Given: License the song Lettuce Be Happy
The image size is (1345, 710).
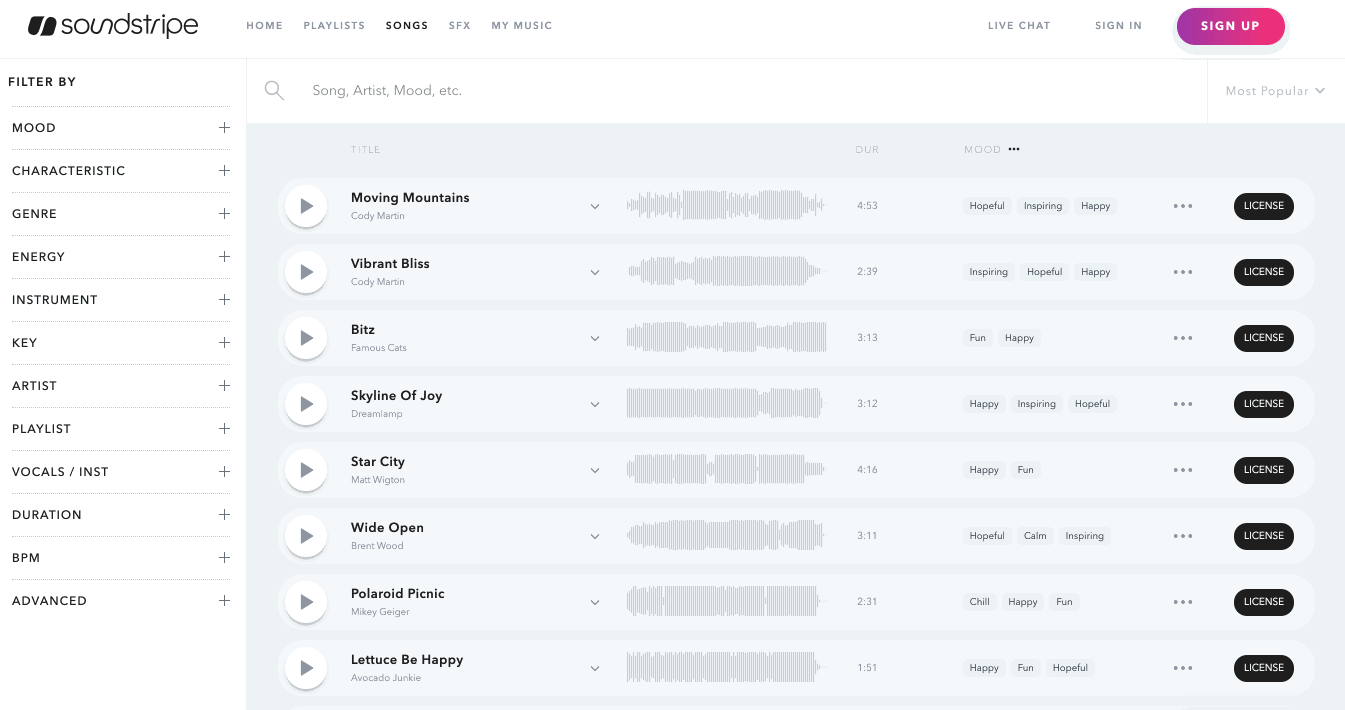Looking at the screenshot, I should coord(1263,668).
